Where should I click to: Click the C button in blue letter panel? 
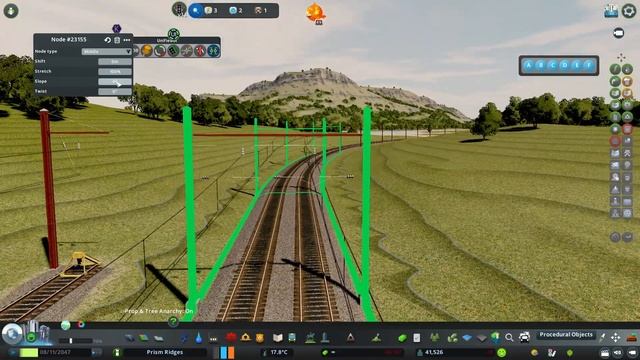pyautogui.click(x=553, y=65)
